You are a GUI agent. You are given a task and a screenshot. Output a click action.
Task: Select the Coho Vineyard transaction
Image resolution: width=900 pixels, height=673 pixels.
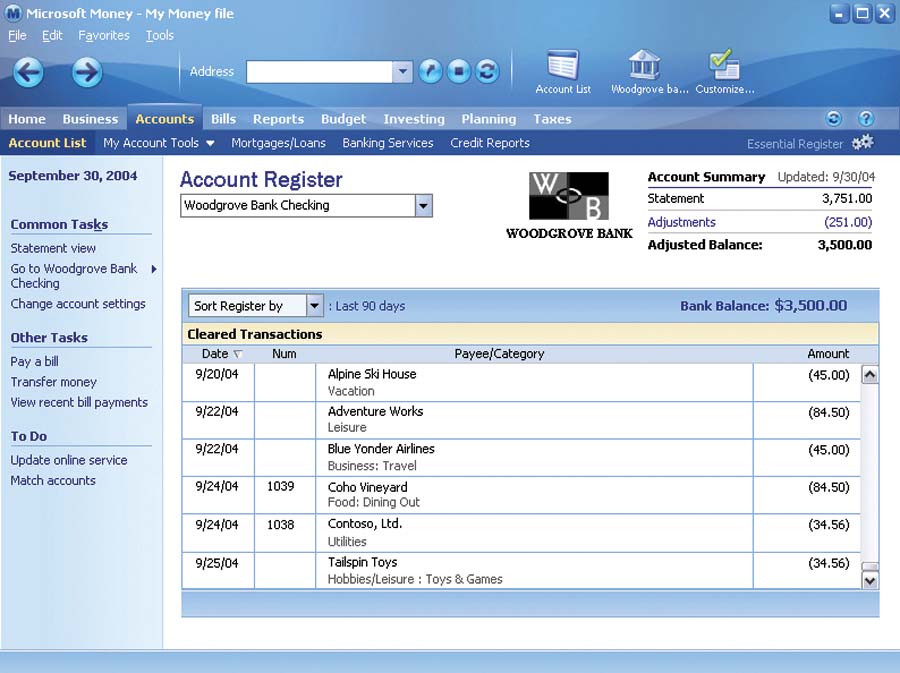point(521,495)
